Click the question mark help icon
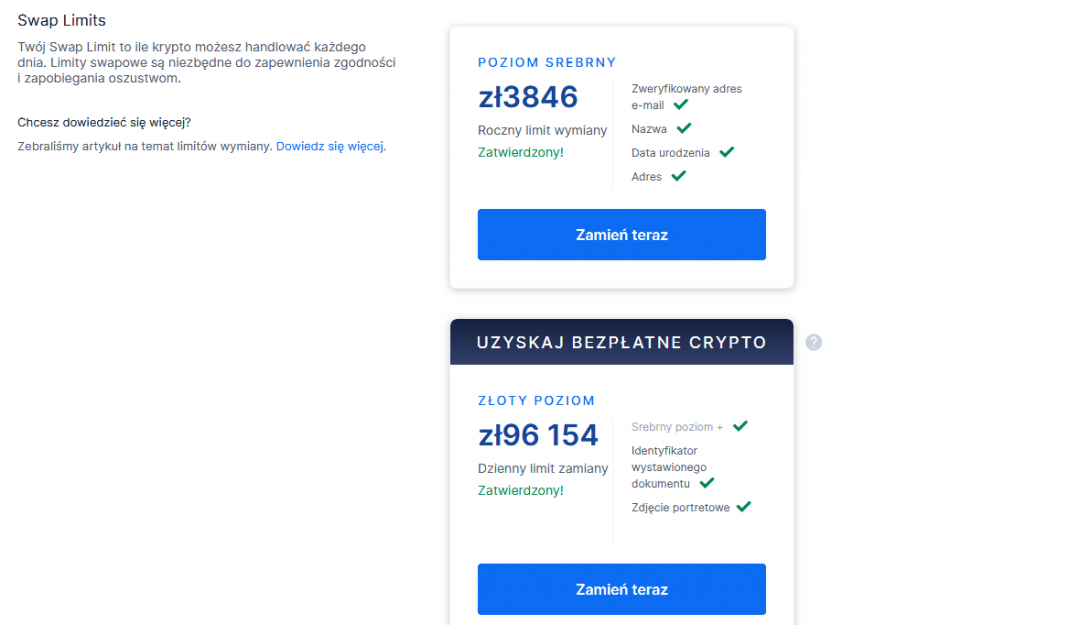 click(814, 342)
